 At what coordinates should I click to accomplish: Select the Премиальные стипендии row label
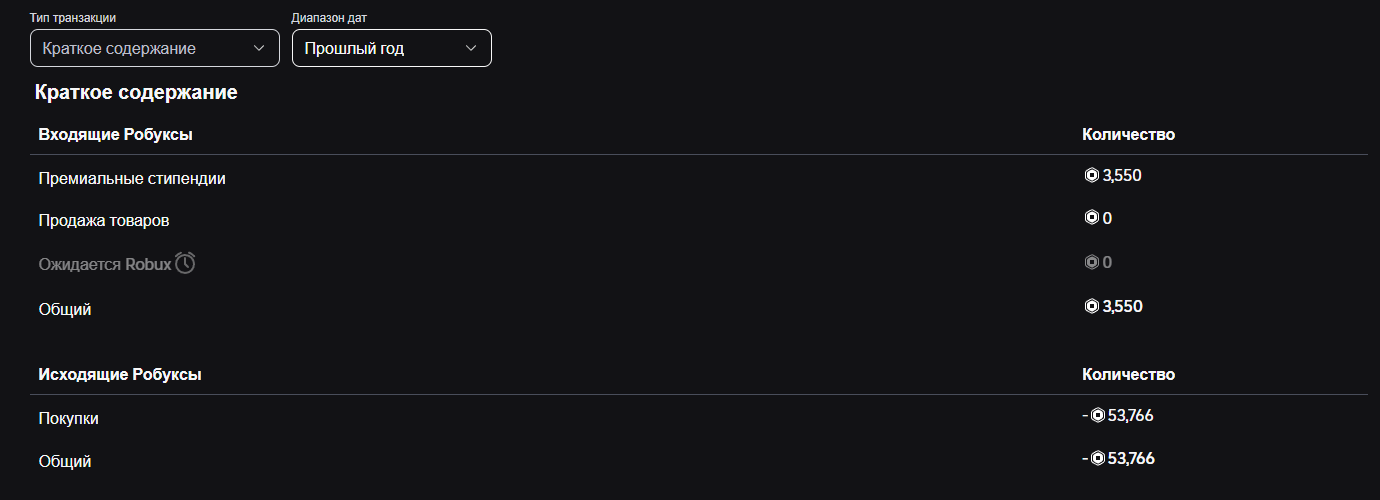tap(132, 178)
